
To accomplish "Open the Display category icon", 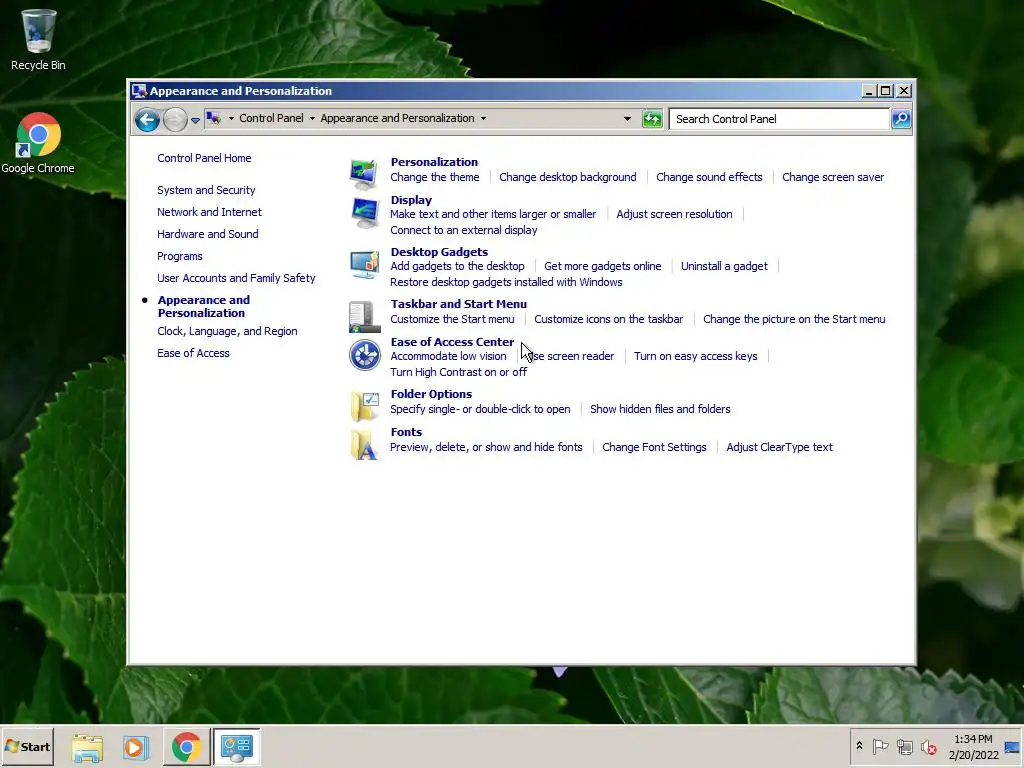I will tap(364, 212).
